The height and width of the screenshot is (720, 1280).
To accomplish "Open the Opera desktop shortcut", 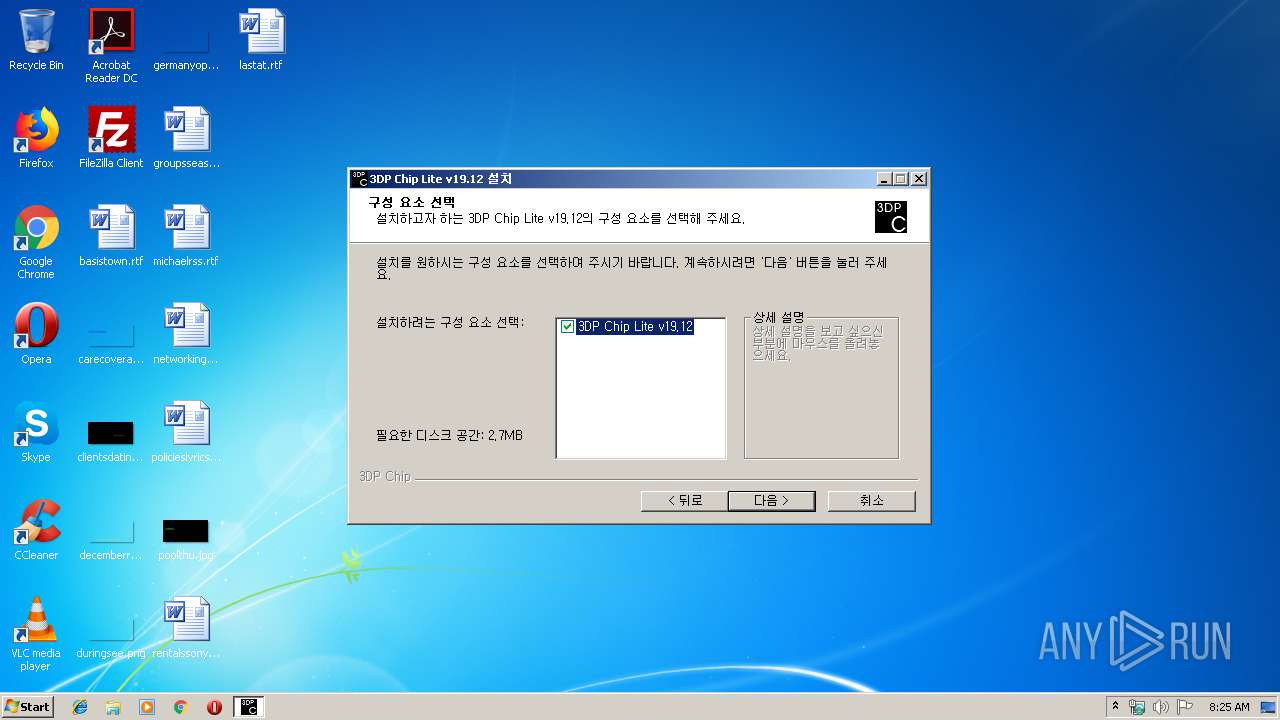I will [36, 334].
